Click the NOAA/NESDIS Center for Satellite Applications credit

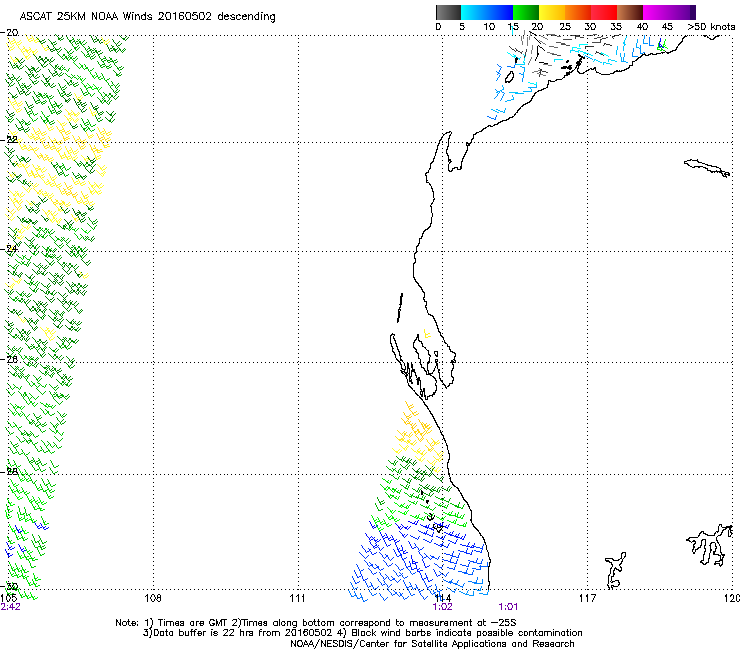(432, 644)
